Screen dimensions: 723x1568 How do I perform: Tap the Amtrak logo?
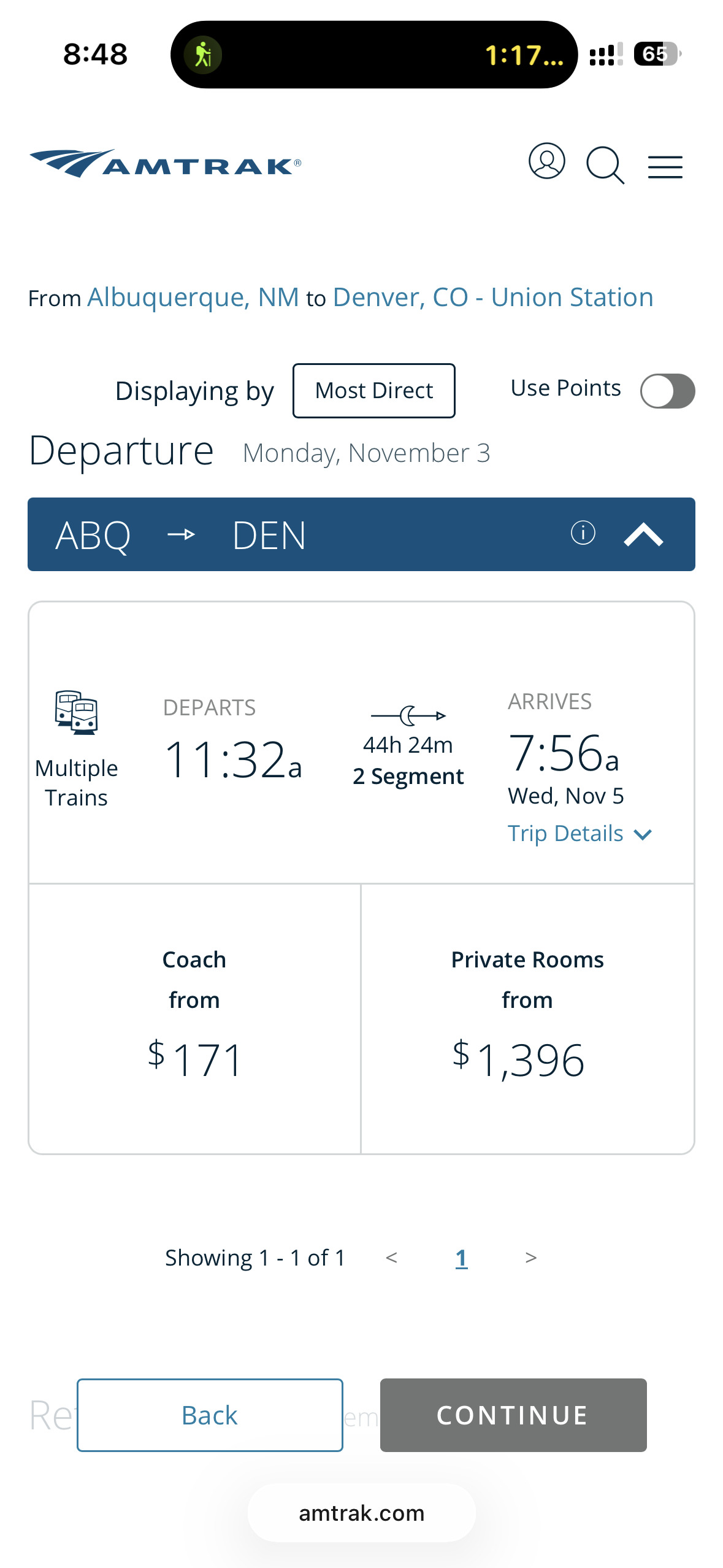(x=166, y=164)
